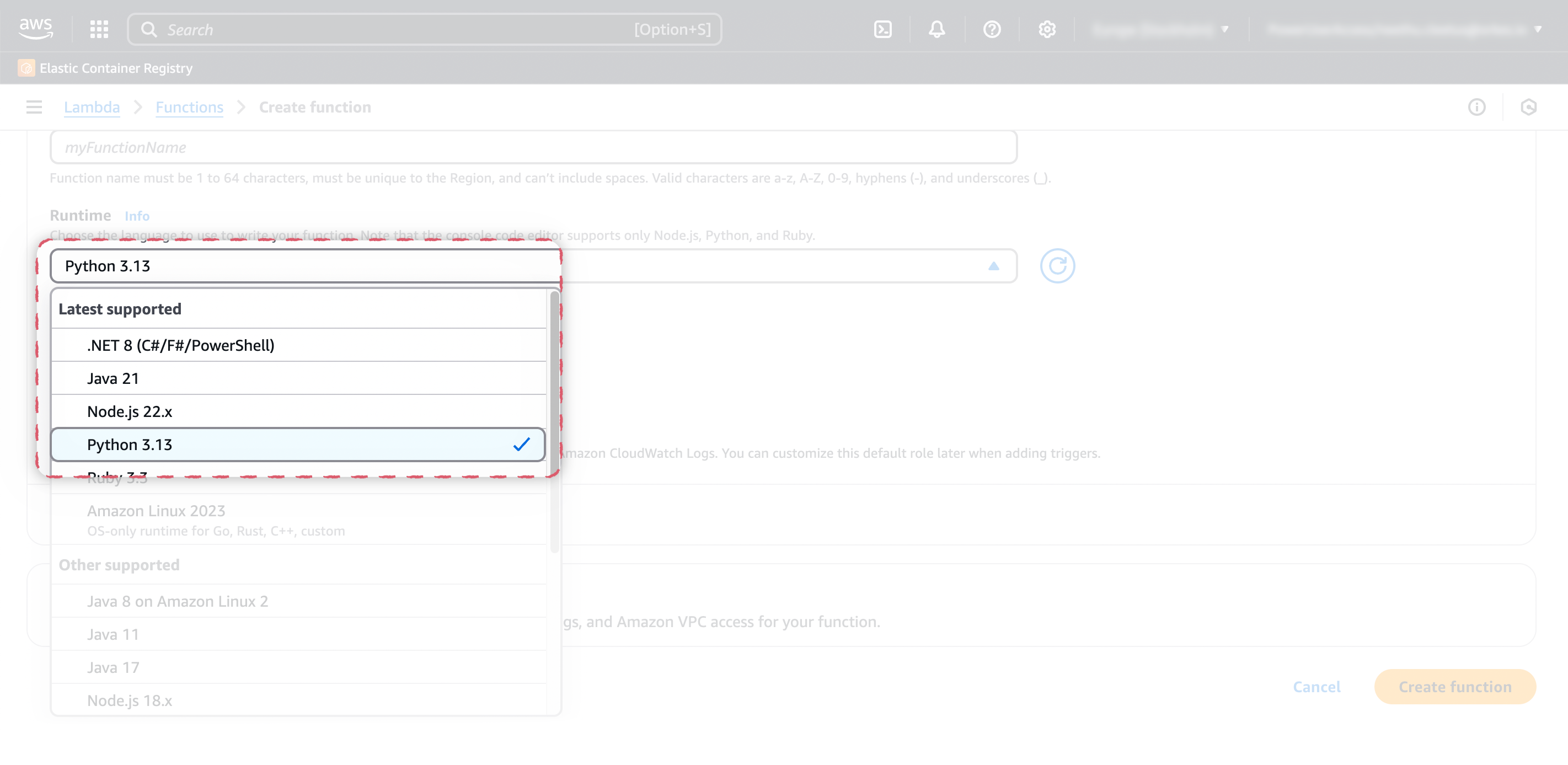Launch the CloudShell terminal icon
This screenshot has height=765, width=1568.
point(882,29)
